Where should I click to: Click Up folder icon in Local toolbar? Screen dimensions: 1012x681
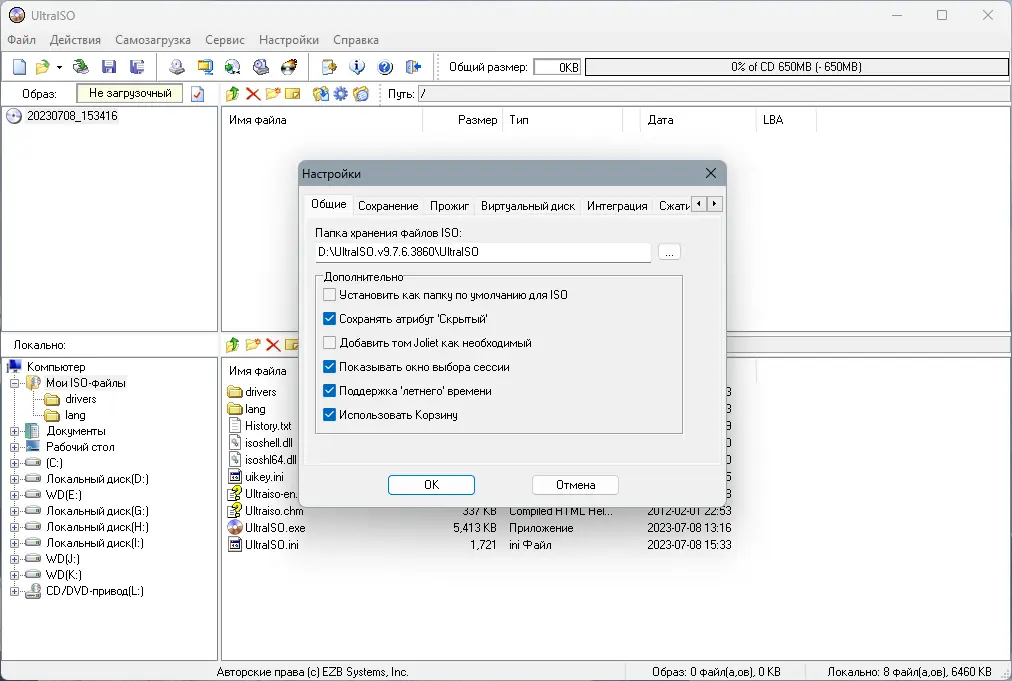click(233, 345)
